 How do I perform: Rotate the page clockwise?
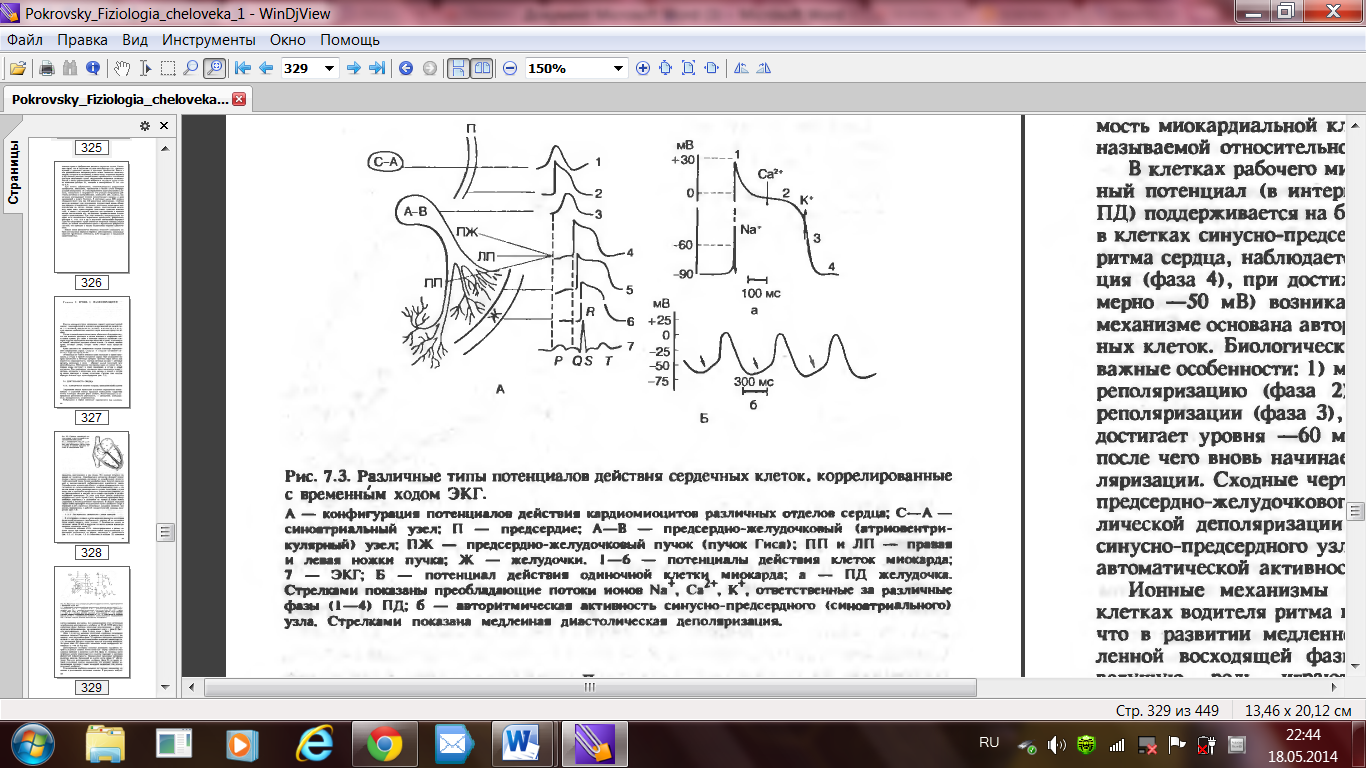point(764,68)
